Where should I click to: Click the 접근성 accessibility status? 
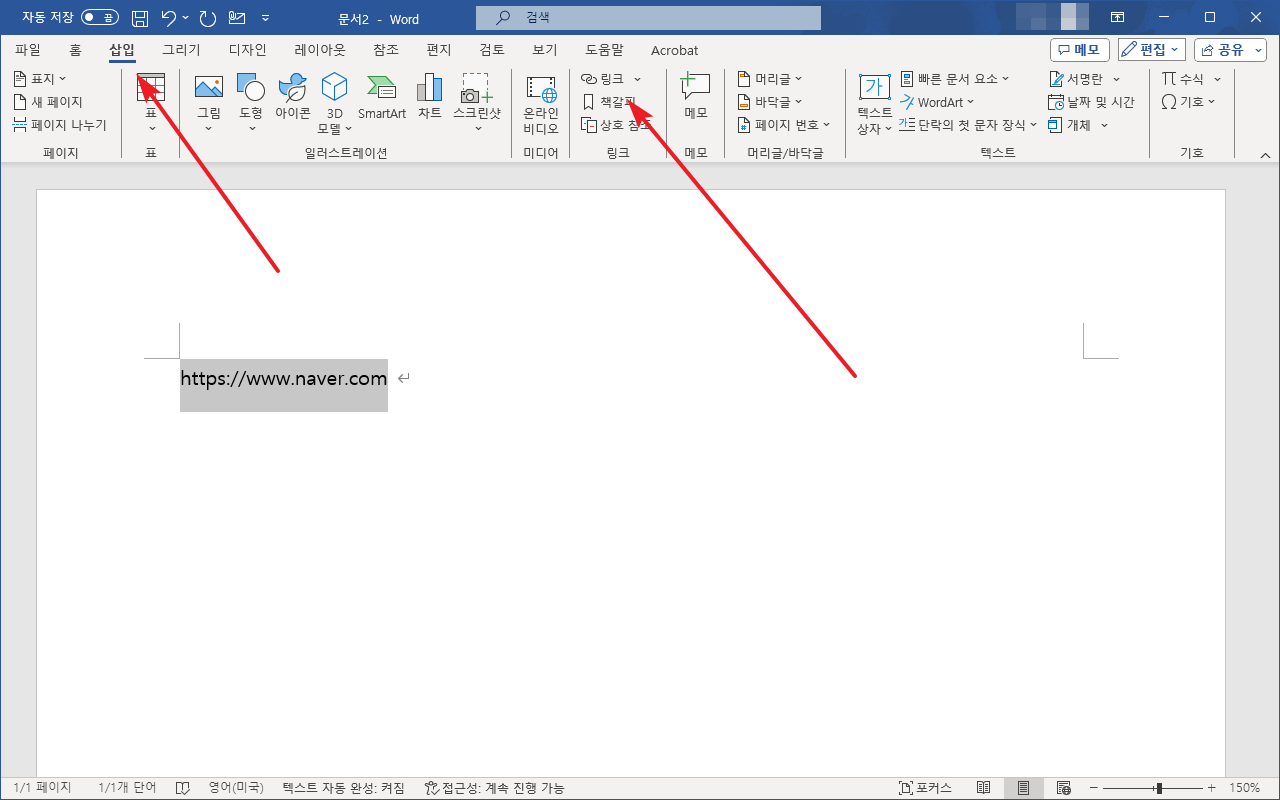point(494,788)
